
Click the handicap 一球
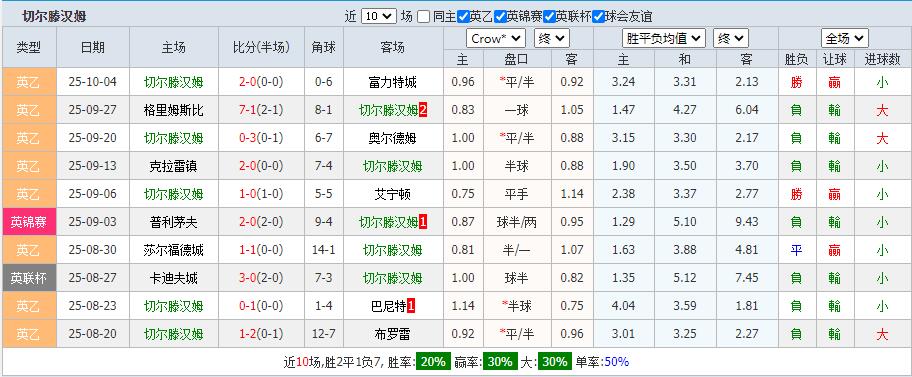517,110
